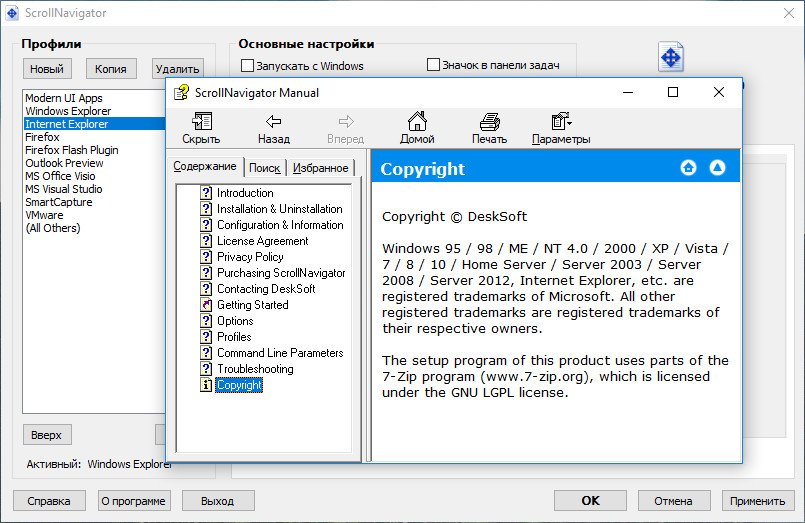Open Purchasing ScrollNavigator topic
The width and height of the screenshot is (805, 523).
coord(281,273)
